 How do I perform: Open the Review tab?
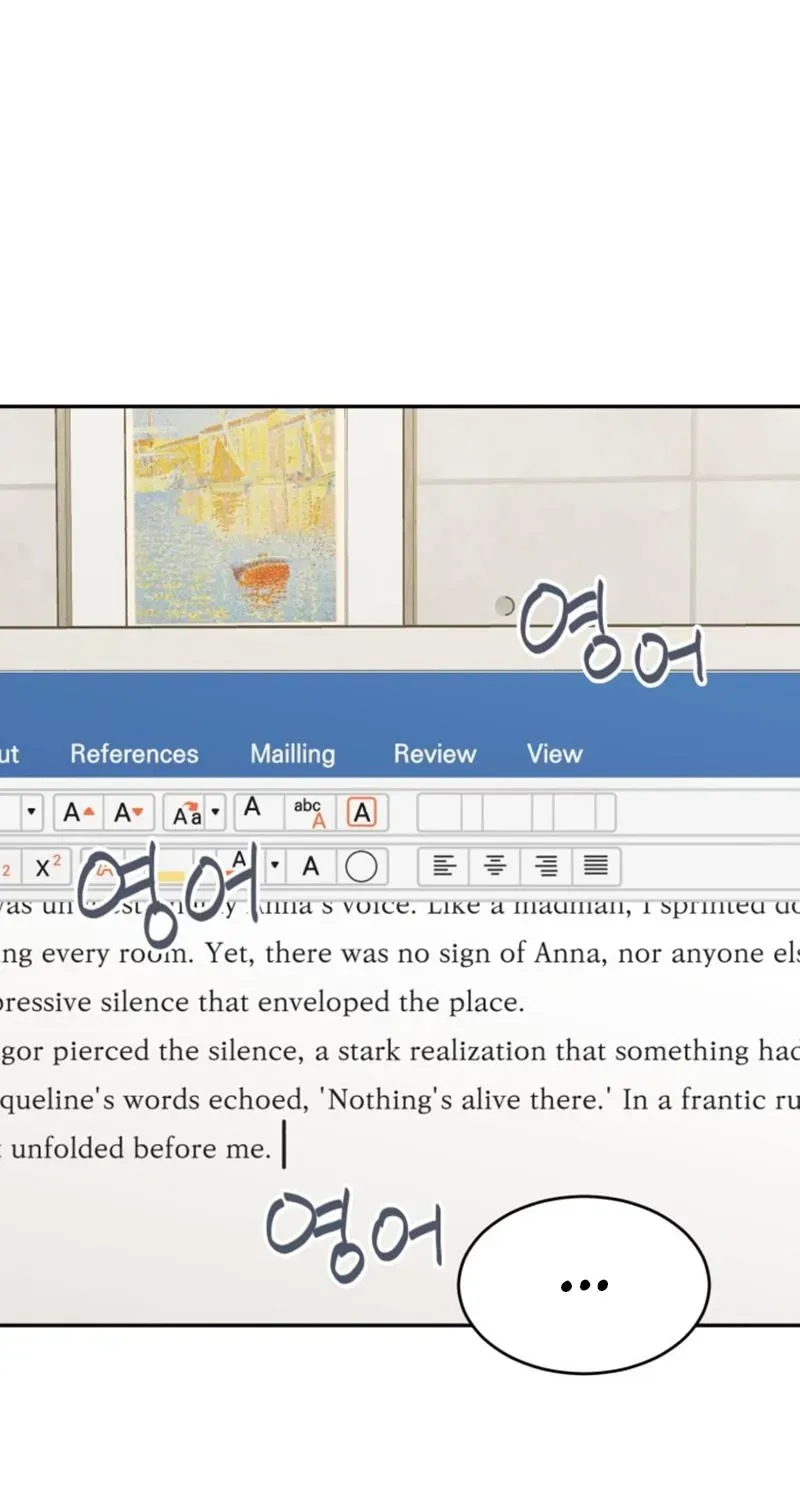[435, 754]
